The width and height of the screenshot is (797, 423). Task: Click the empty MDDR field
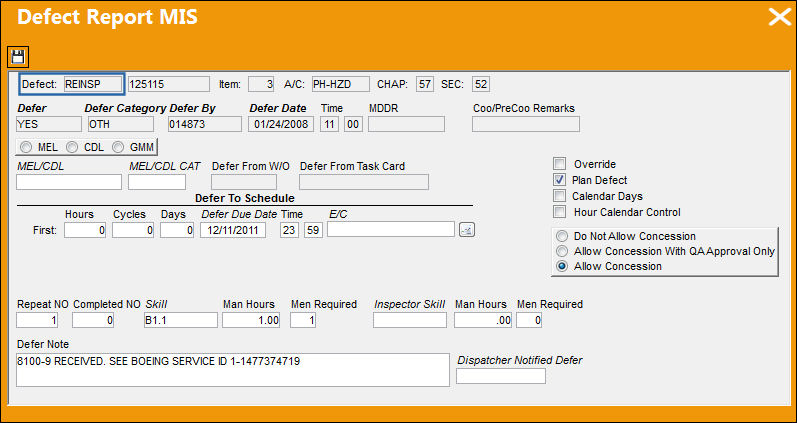click(406, 124)
